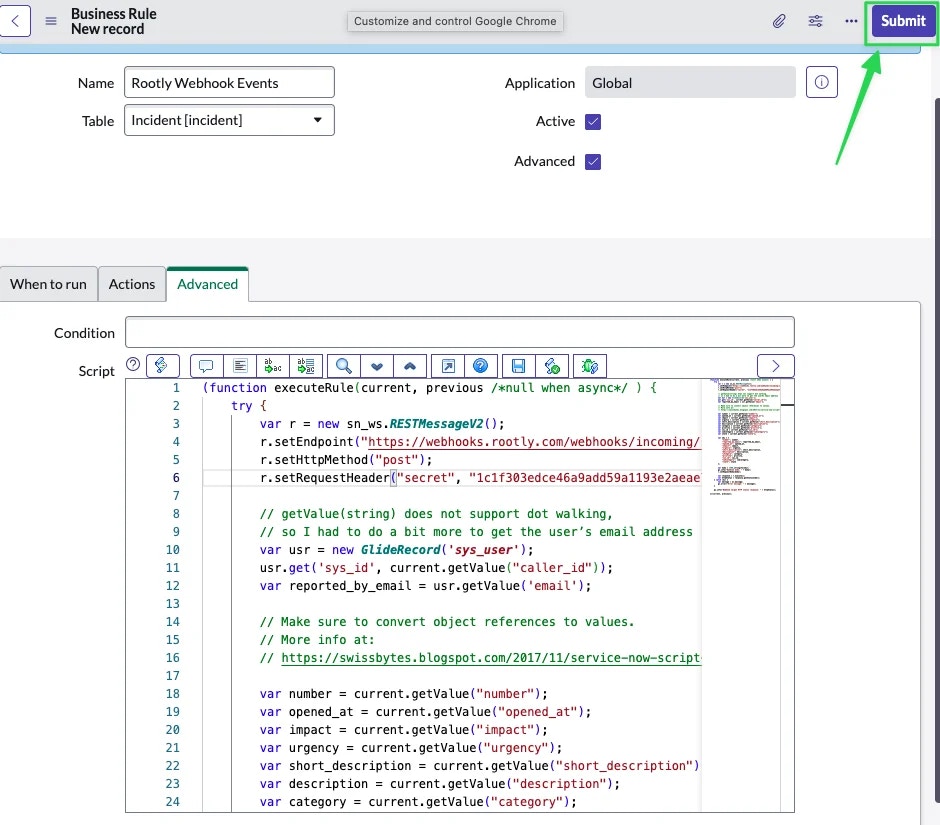
Task: Click the syntax check script icon
Action: (552, 366)
